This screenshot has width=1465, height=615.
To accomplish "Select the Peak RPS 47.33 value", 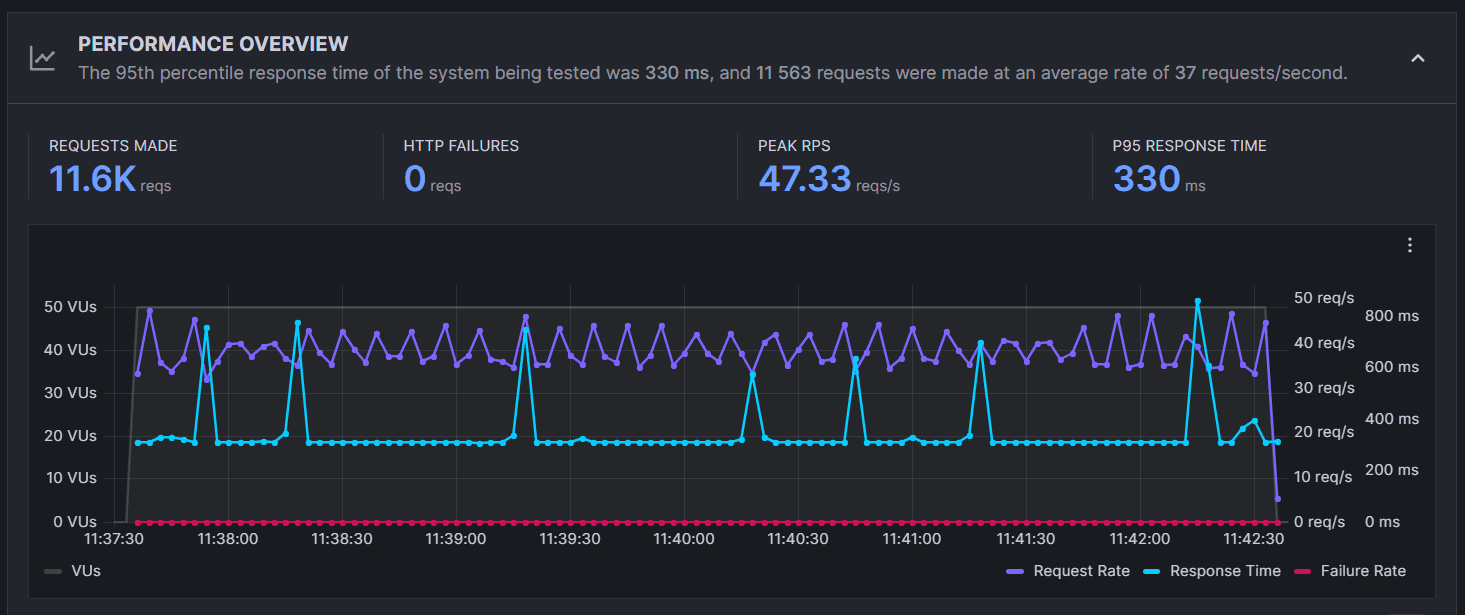I will coord(804,179).
